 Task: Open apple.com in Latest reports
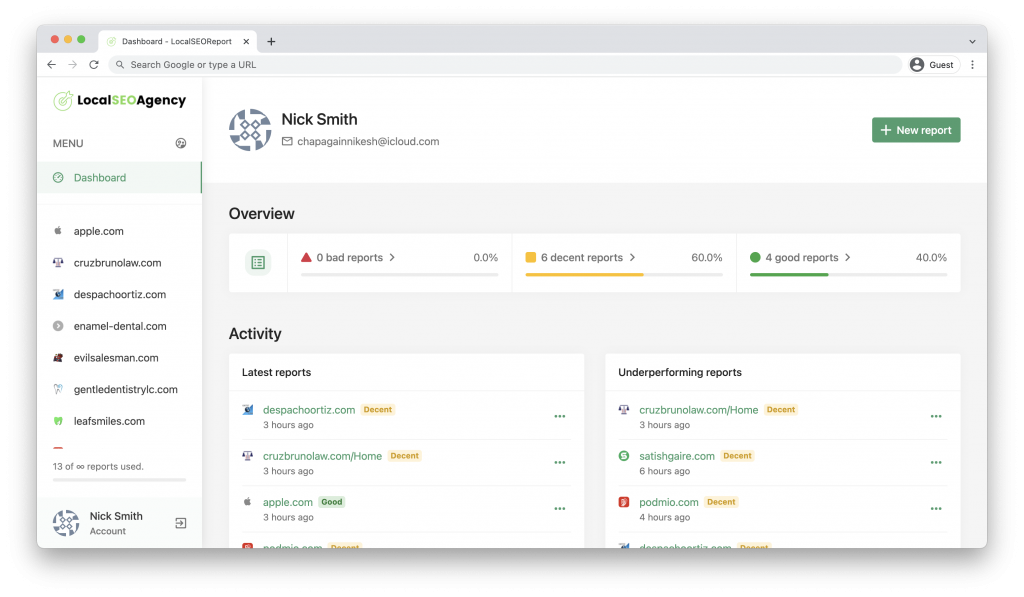(x=288, y=502)
